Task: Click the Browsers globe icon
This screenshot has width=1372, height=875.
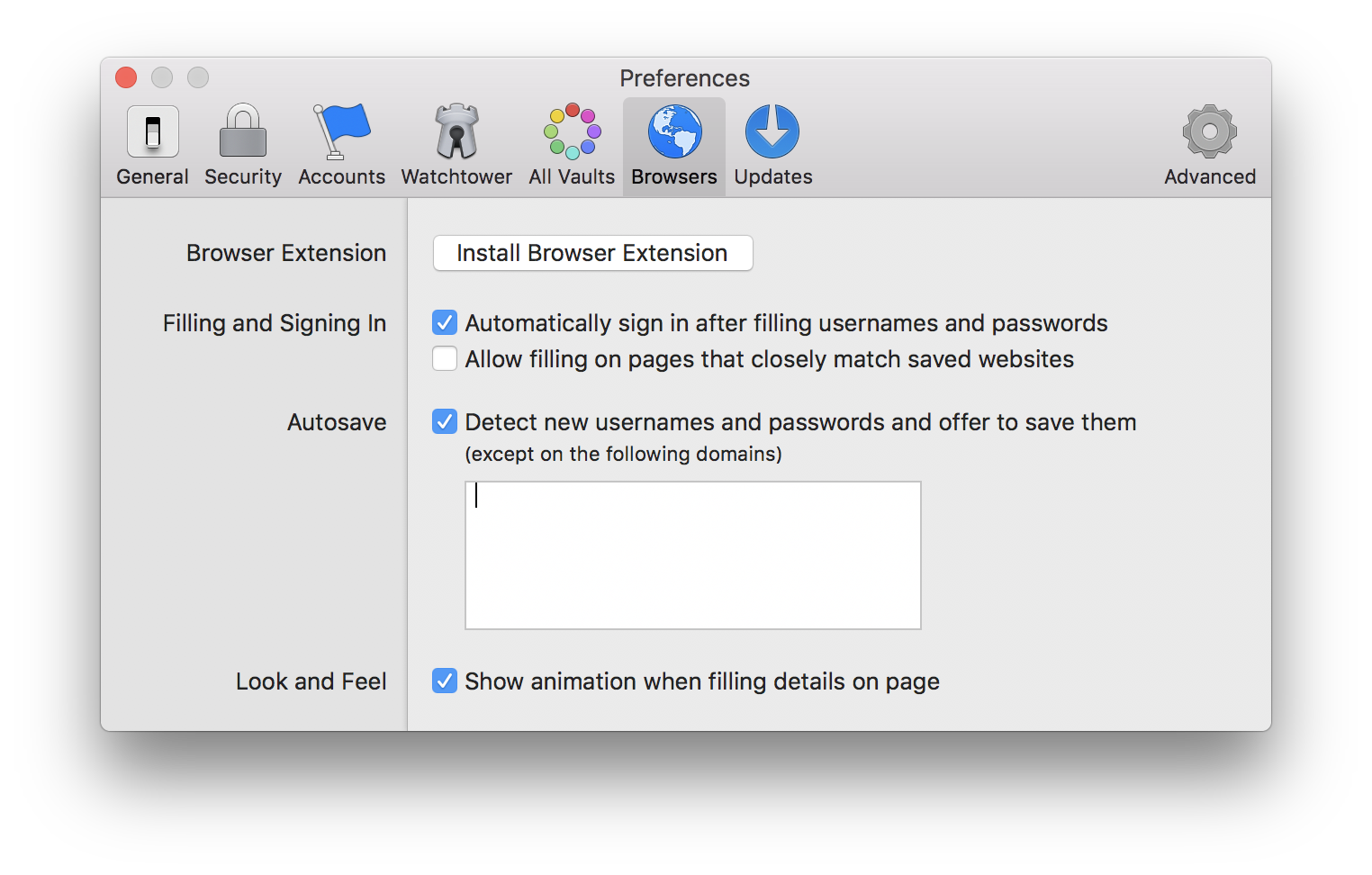Action: [674, 131]
